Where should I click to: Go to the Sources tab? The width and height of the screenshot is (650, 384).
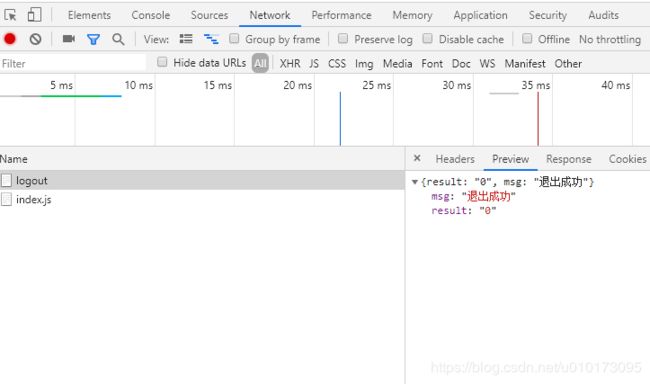click(209, 15)
